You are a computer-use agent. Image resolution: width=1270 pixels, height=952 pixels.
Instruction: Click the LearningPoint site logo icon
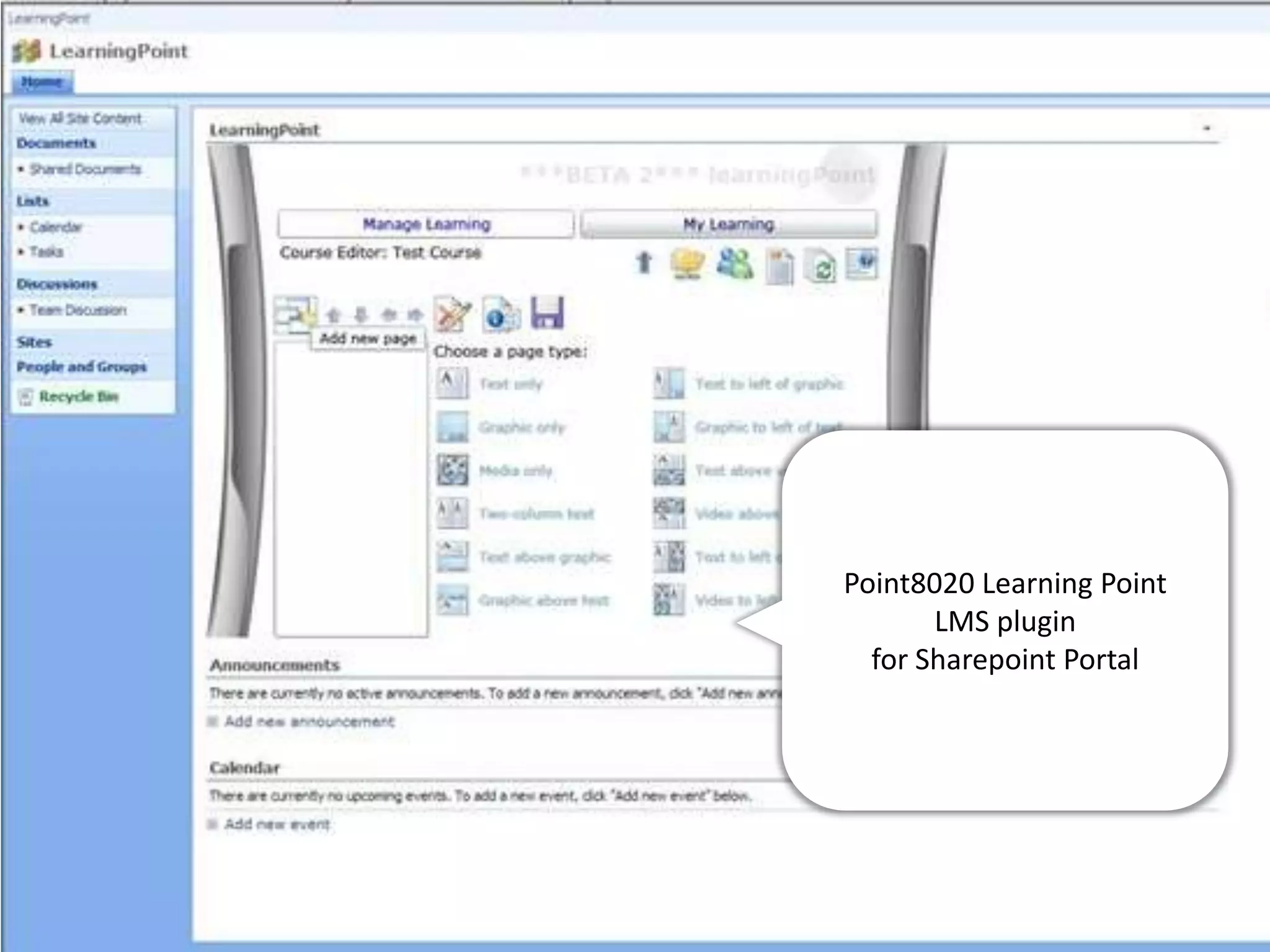pos(27,51)
